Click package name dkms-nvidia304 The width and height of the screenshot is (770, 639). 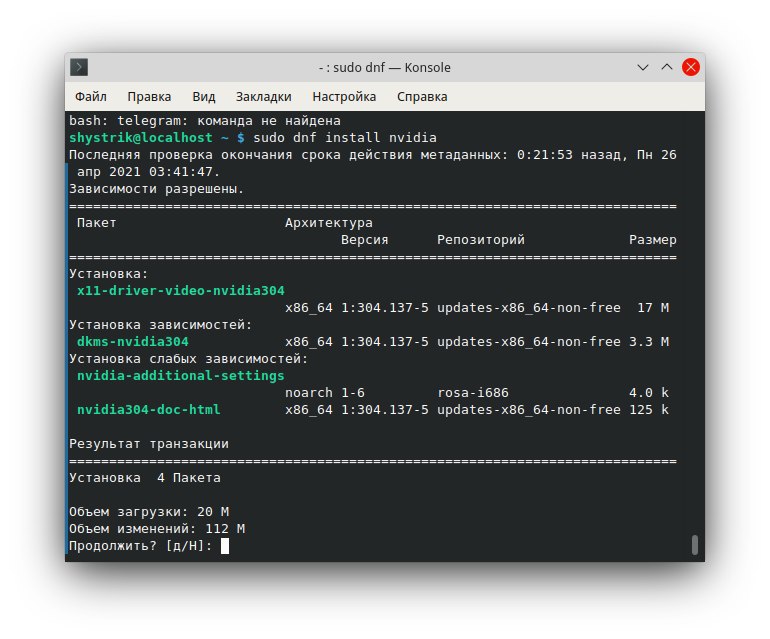click(x=133, y=342)
